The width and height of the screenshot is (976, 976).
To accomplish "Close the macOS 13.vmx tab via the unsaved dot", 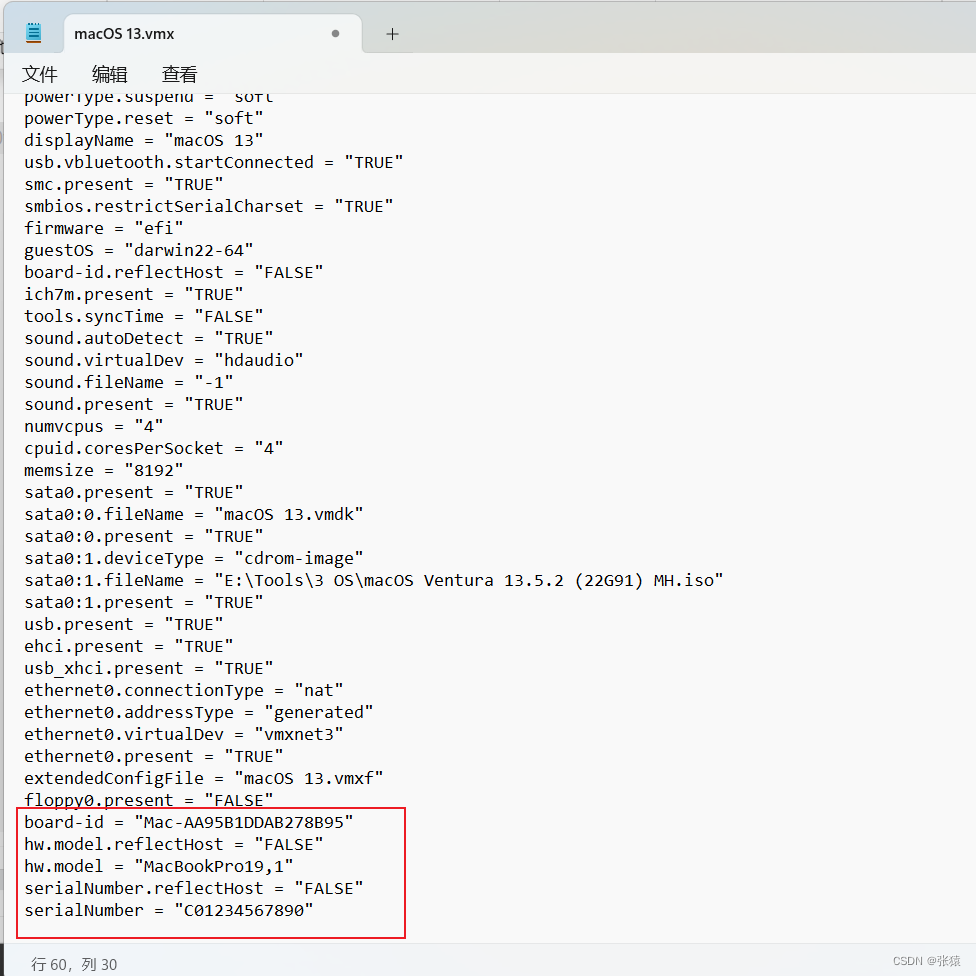I will pos(336,34).
